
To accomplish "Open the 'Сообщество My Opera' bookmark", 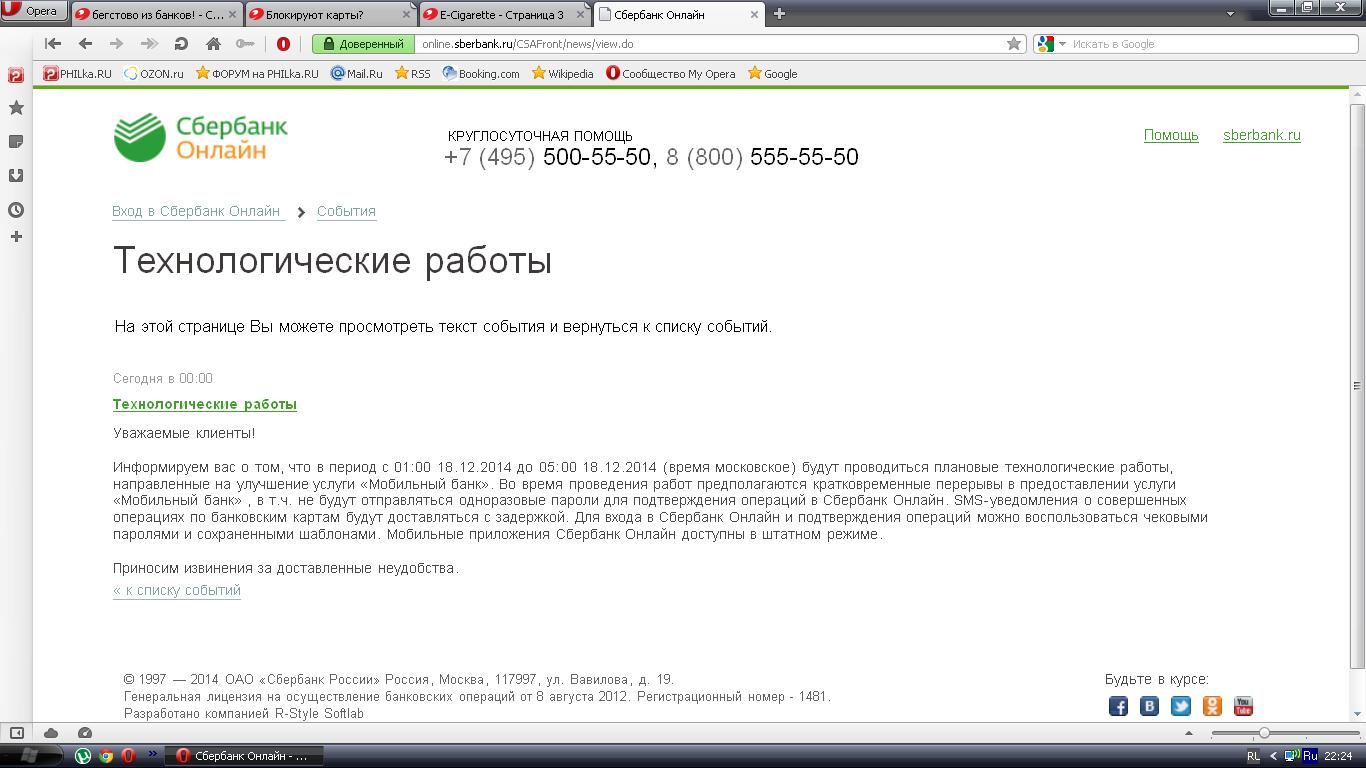I will point(671,74).
